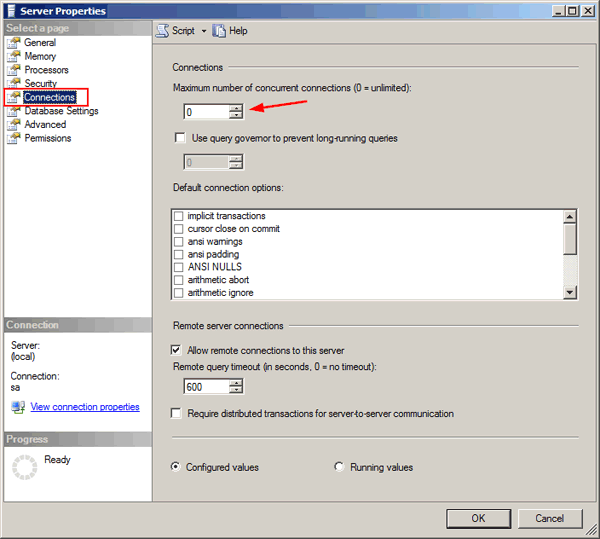This screenshot has width=600, height=539.
Task: Maximize the Server Properties window
Action: coord(572,11)
